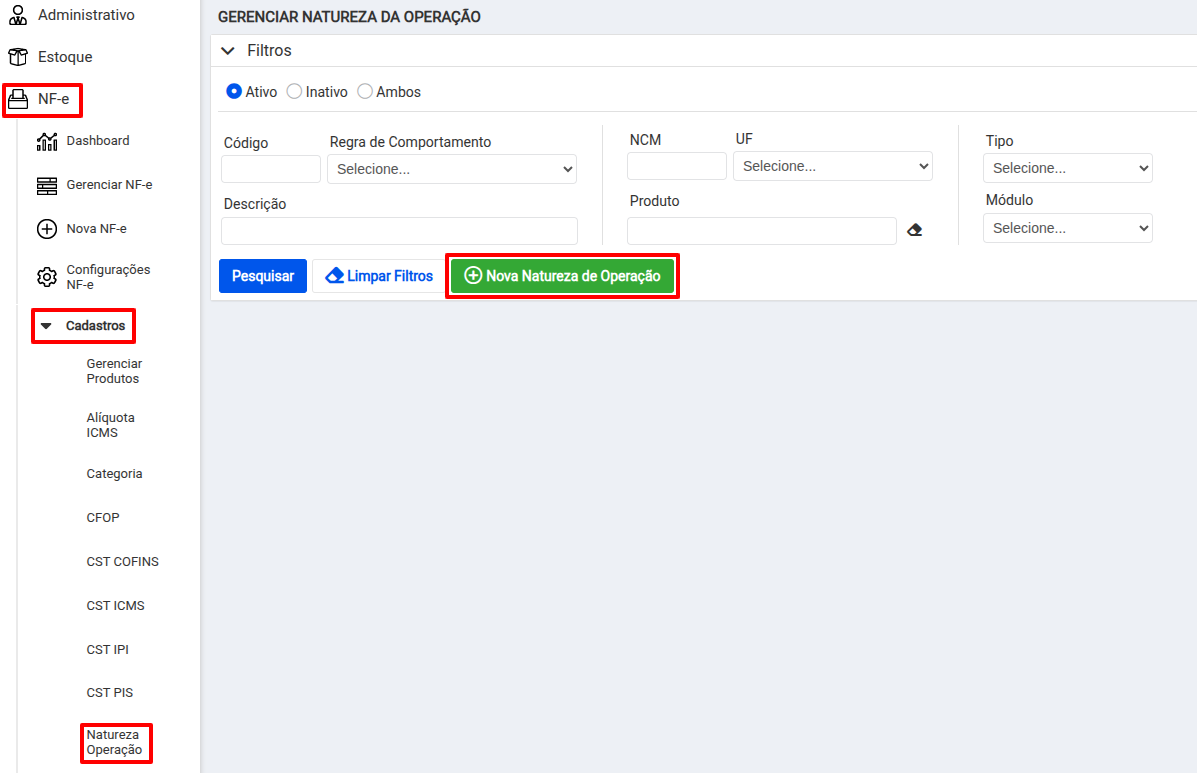Click the Pesquisar button
Viewport: 1197px width, 773px height.
tap(263, 276)
